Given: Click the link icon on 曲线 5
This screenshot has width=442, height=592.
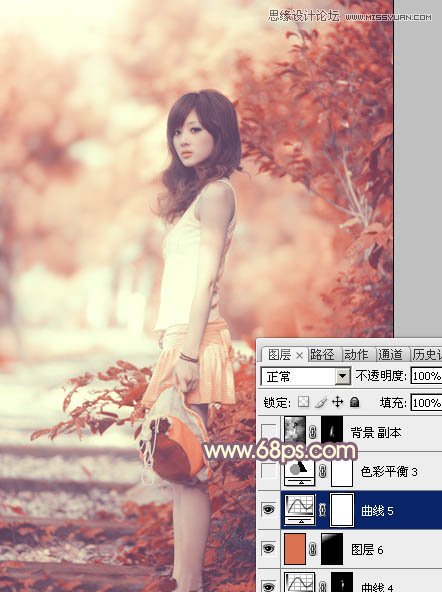Looking at the screenshot, I should tap(322, 510).
